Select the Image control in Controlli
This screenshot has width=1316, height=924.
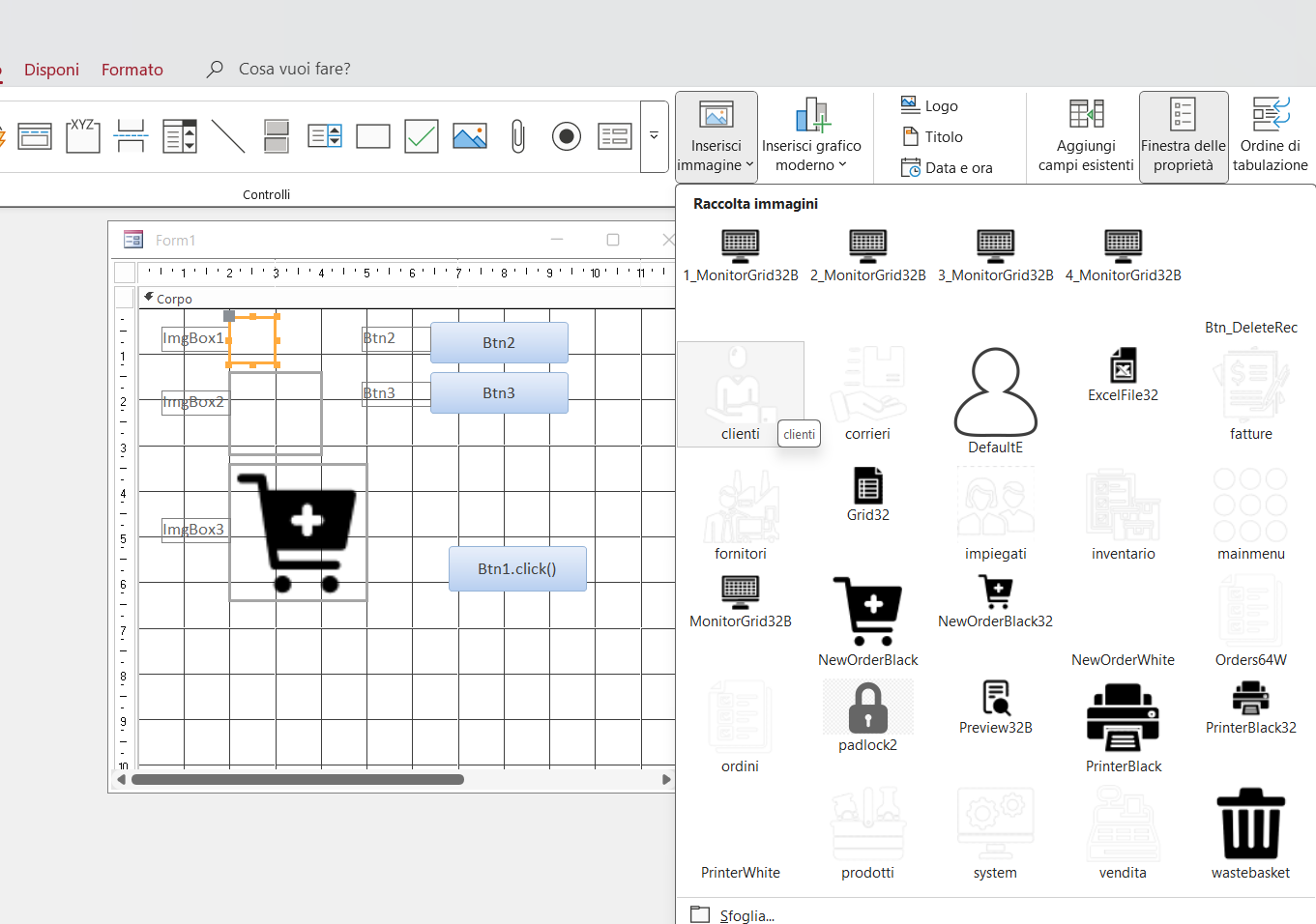[x=469, y=136]
